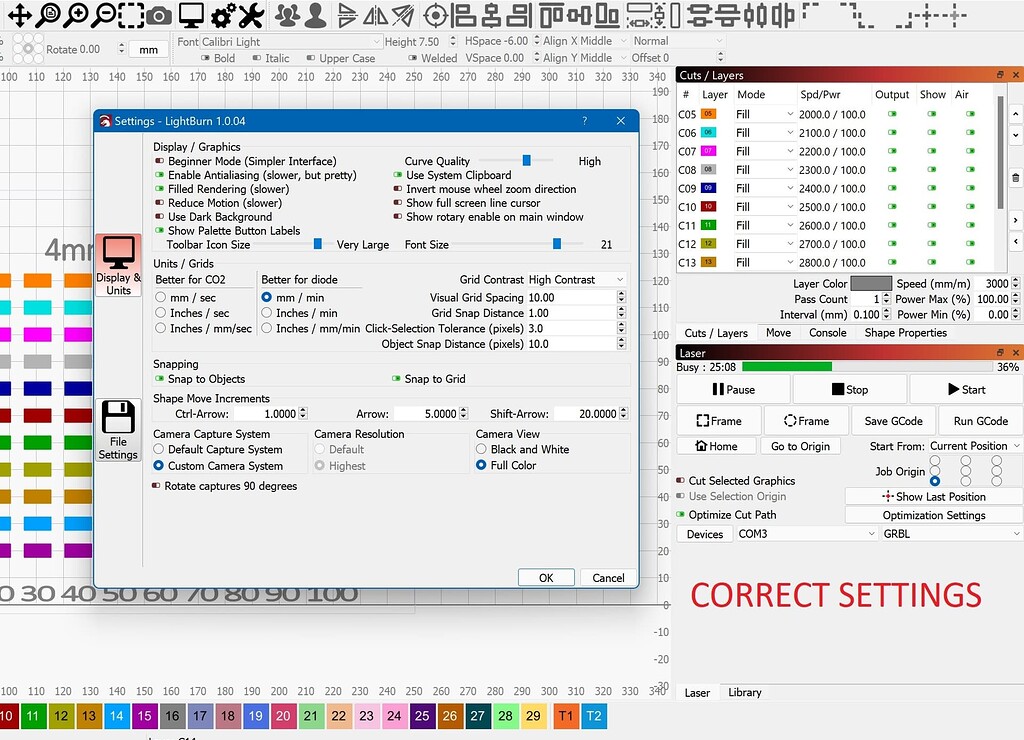Pause the running laser job

pyautogui.click(x=733, y=389)
